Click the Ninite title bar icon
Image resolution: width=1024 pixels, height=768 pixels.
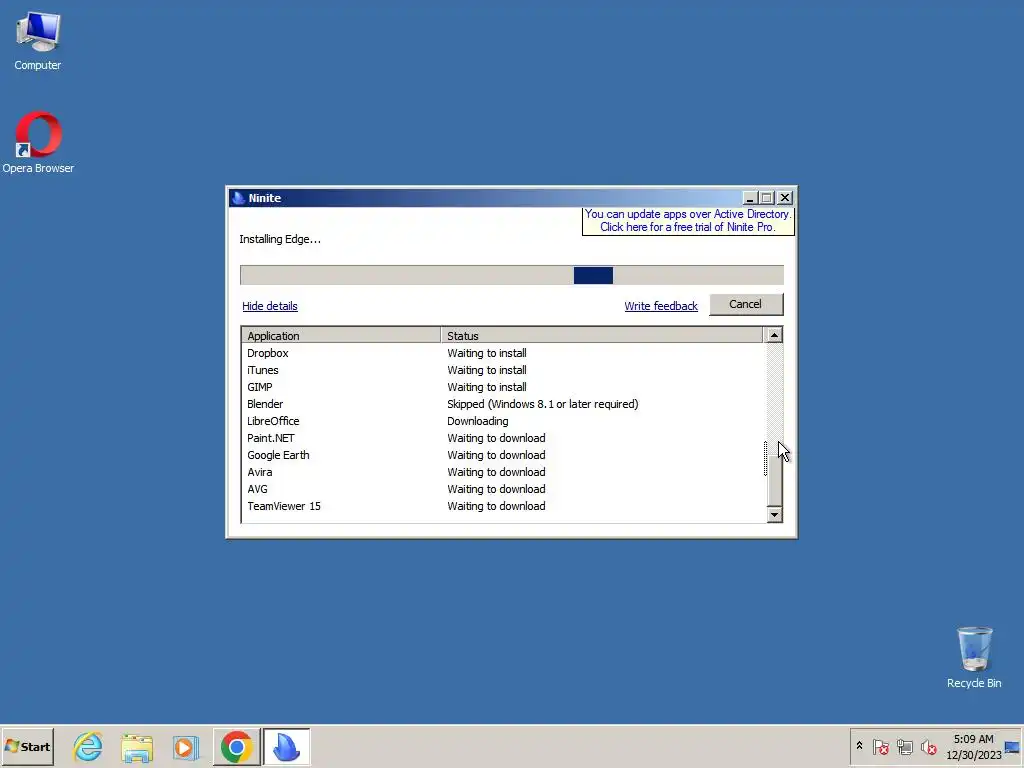click(238, 198)
